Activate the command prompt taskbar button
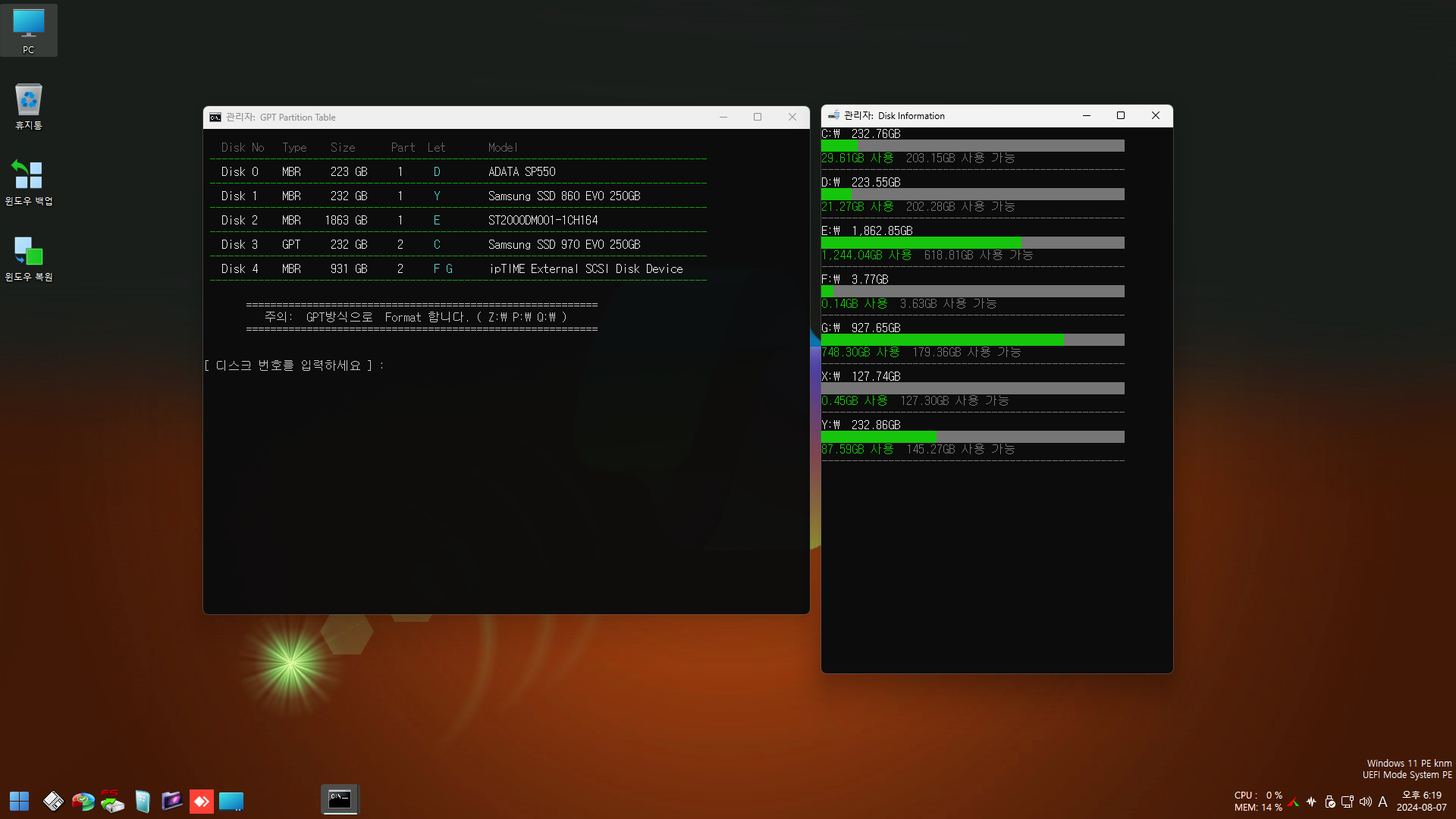Viewport: 1456px width, 819px height. click(x=340, y=799)
